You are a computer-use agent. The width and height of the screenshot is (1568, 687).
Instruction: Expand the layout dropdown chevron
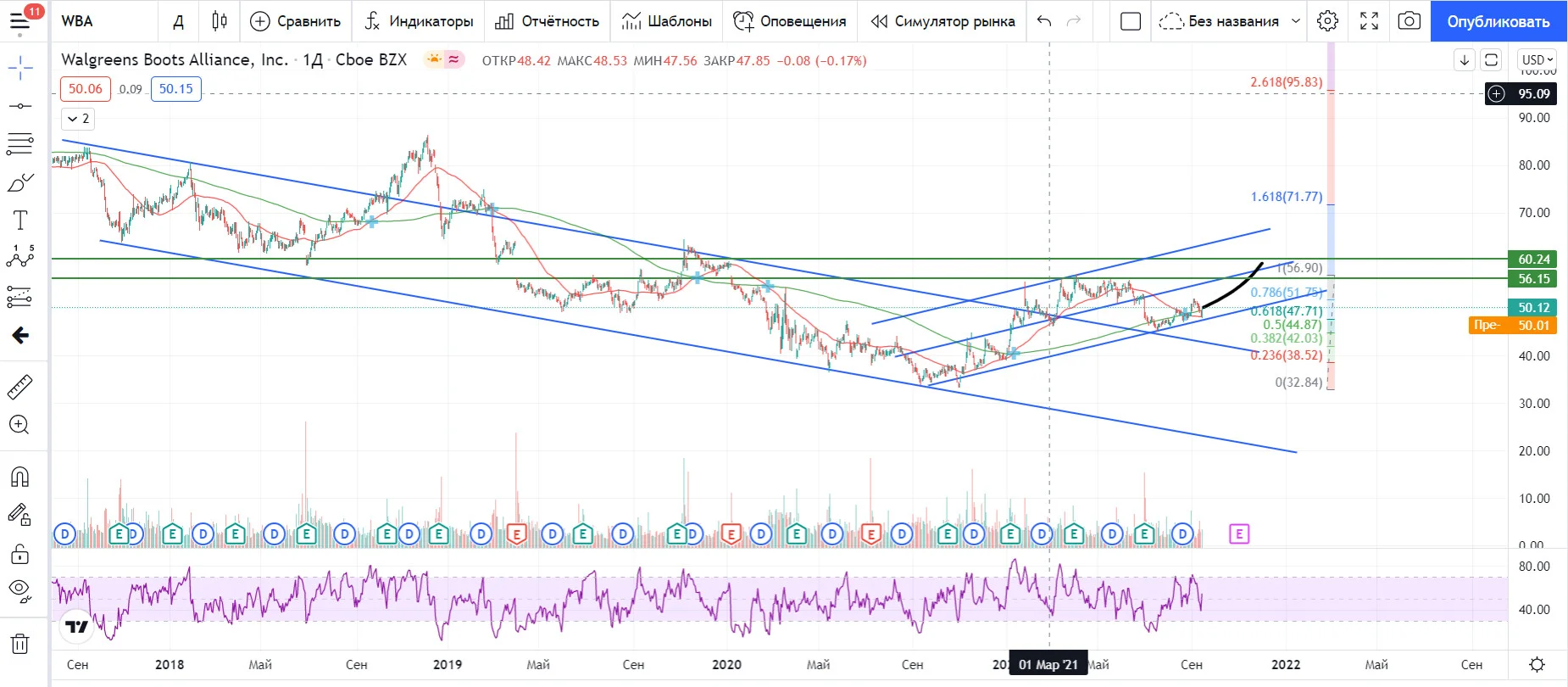(1296, 21)
